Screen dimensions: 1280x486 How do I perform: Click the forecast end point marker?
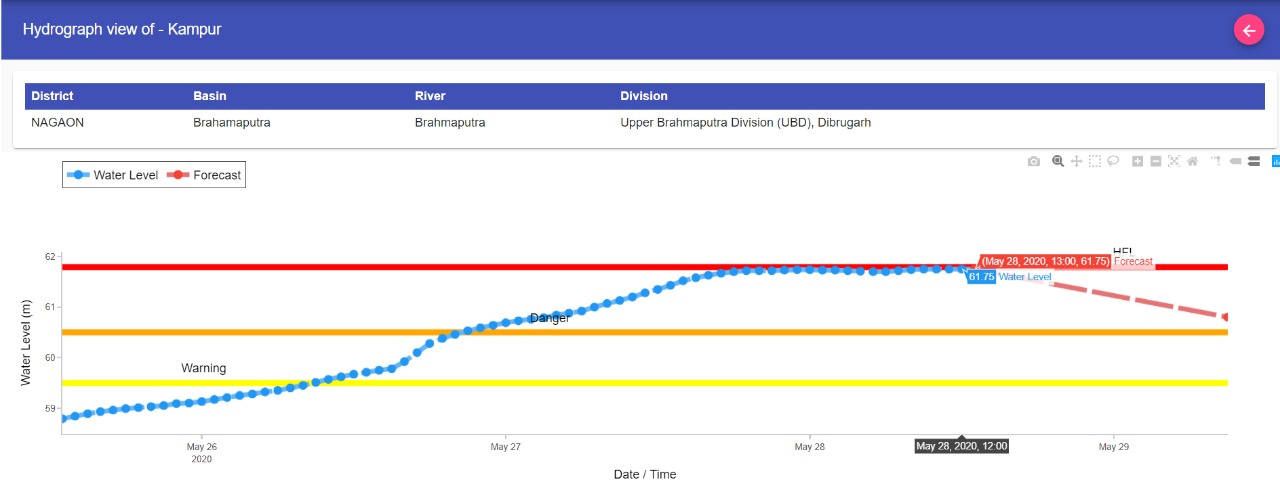coord(1226,317)
